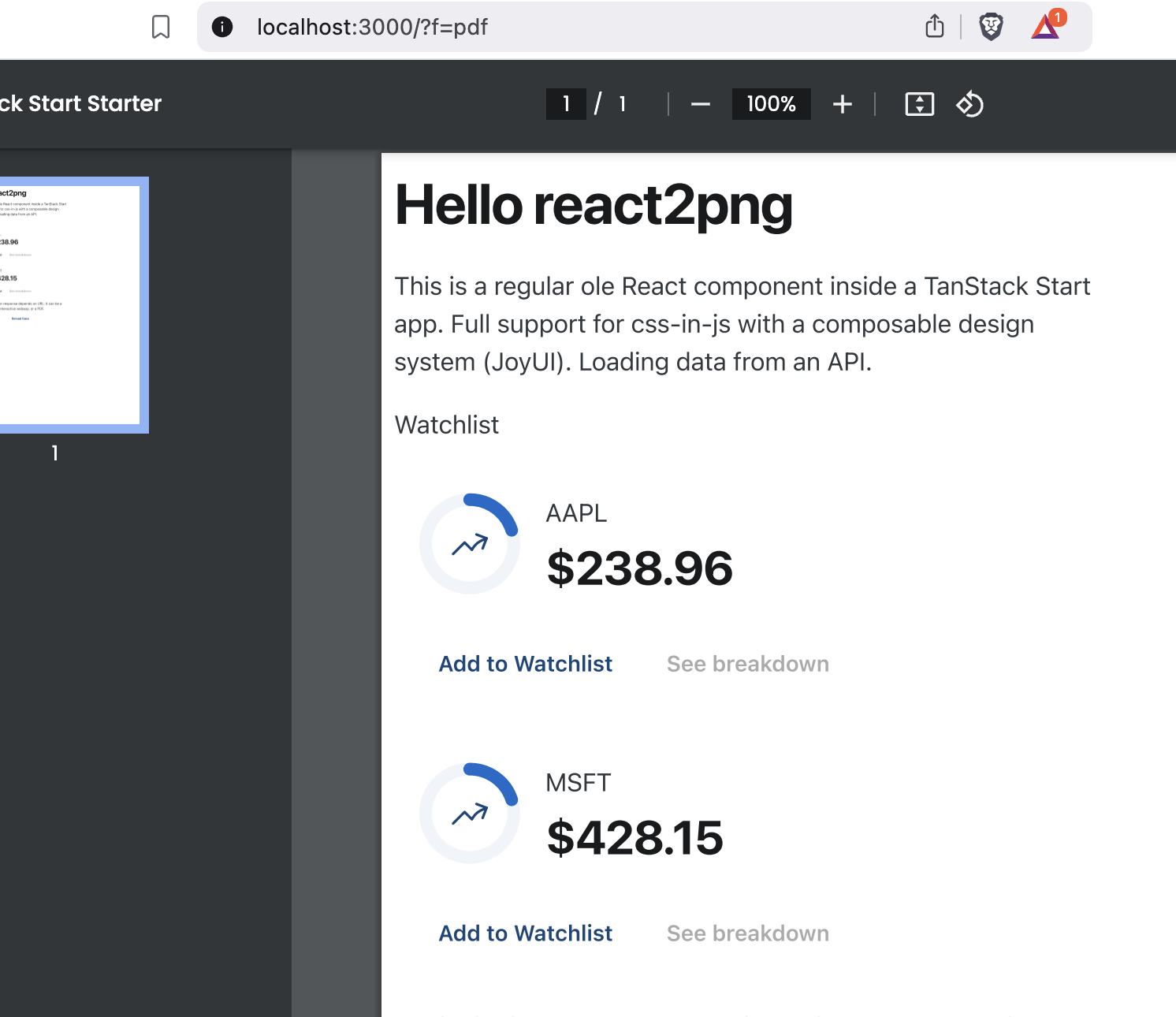Click the fit to page icon
This screenshot has height=1017, width=1176.
[x=920, y=104]
